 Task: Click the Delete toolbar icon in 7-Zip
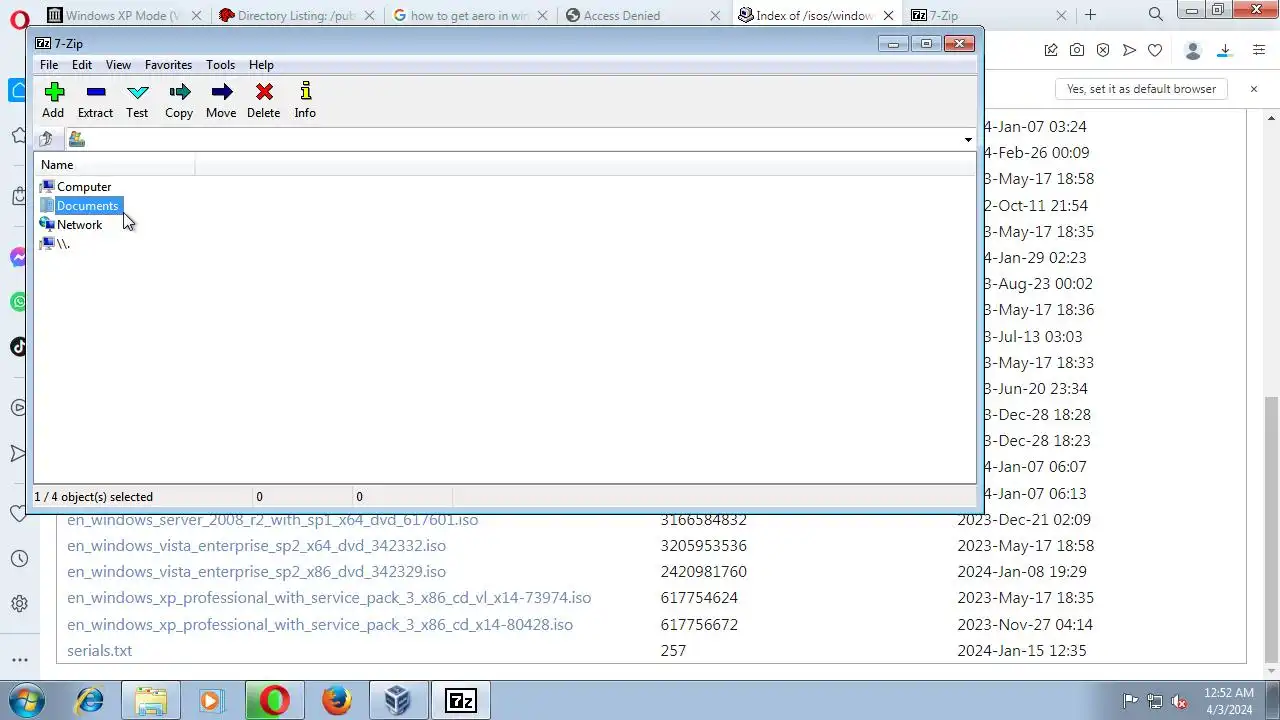tap(264, 100)
